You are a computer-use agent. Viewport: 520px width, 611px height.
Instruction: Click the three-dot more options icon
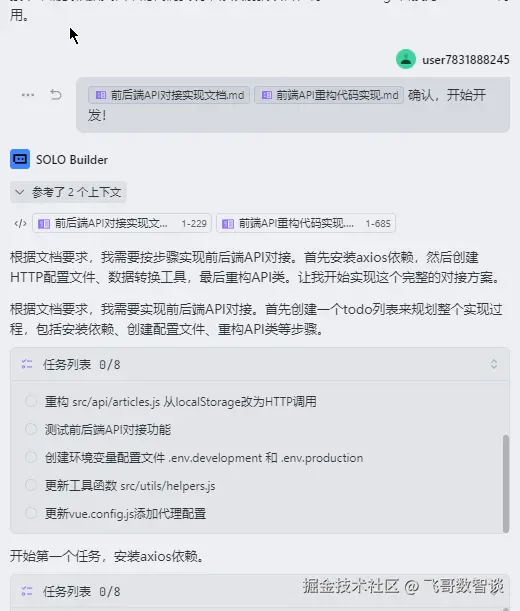[x=28, y=95]
